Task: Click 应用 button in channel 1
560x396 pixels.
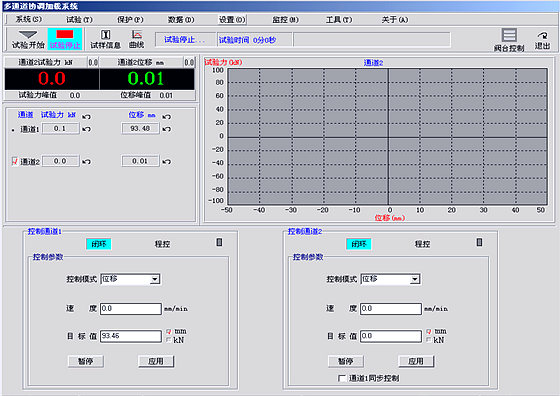Action: tap(156, 361)
